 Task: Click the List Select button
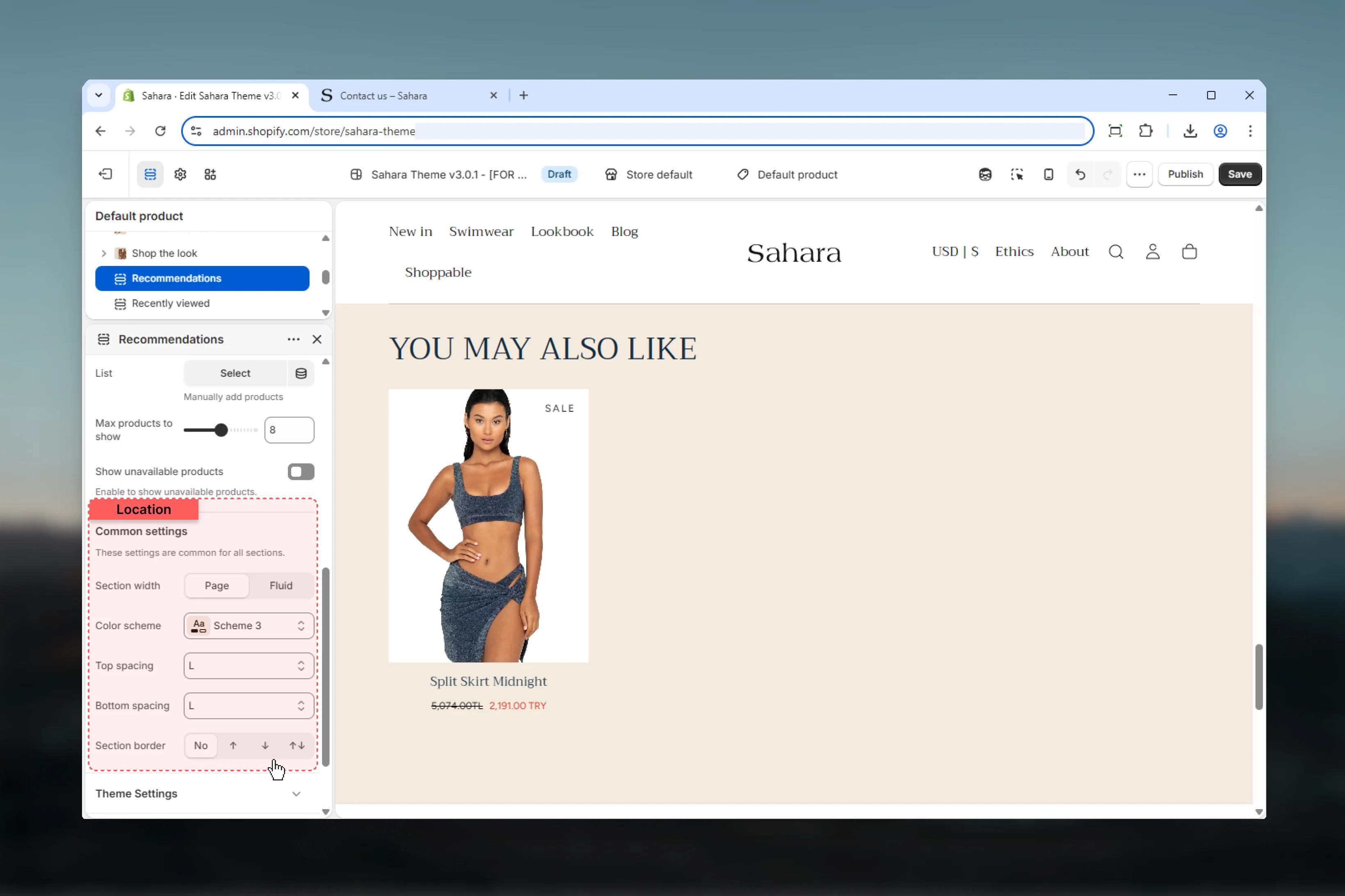point(235,373)
